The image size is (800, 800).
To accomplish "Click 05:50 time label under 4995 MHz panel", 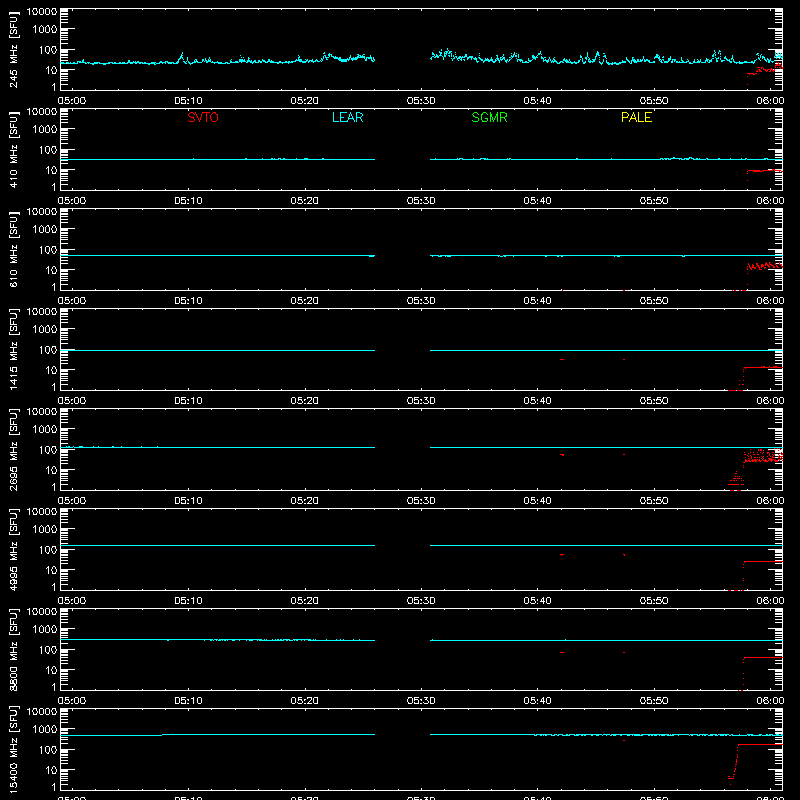I will pyautogui.click(x=654, y=601).
